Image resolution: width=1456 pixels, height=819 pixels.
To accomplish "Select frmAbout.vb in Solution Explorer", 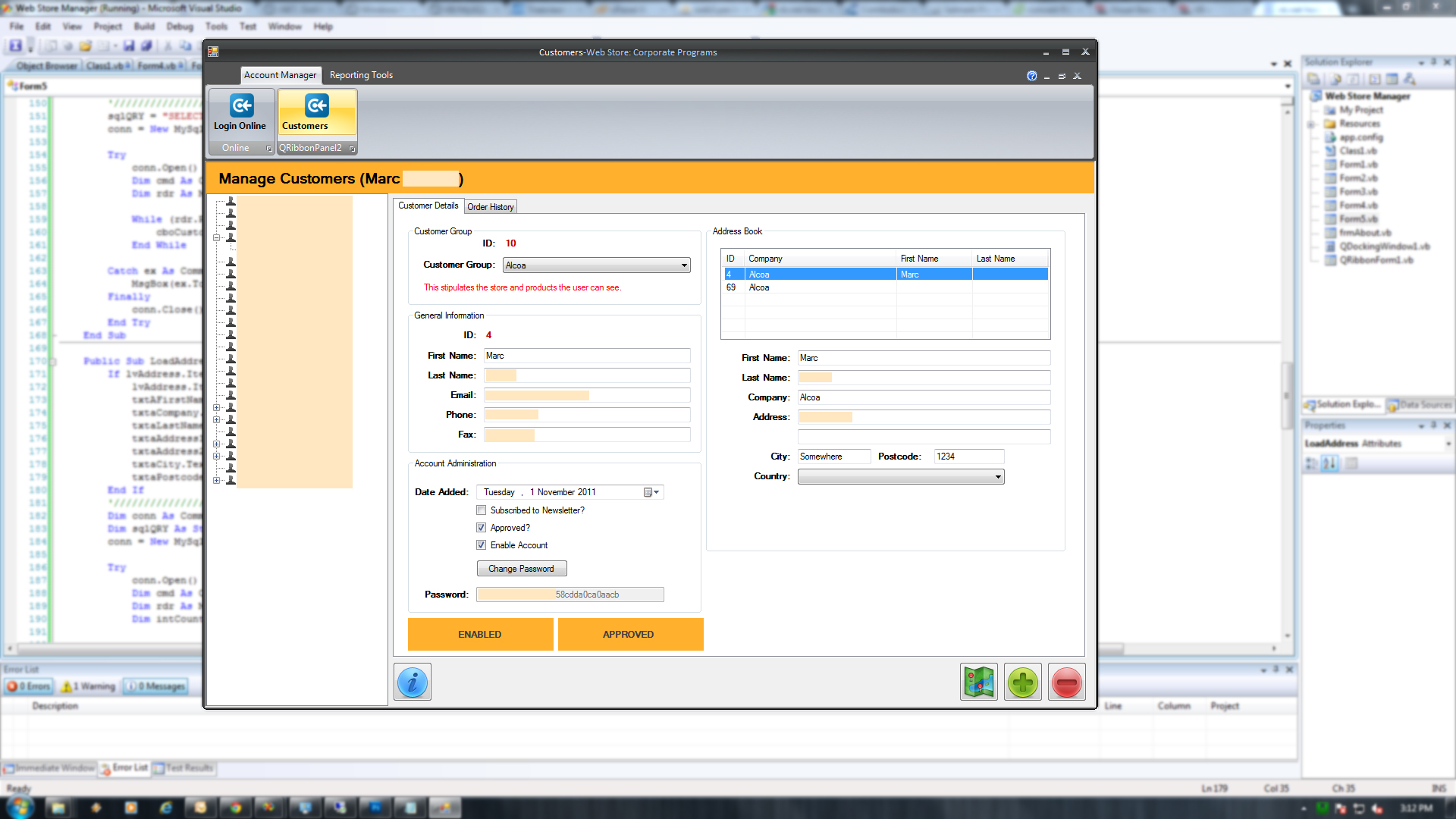I will click(1364, 233).
